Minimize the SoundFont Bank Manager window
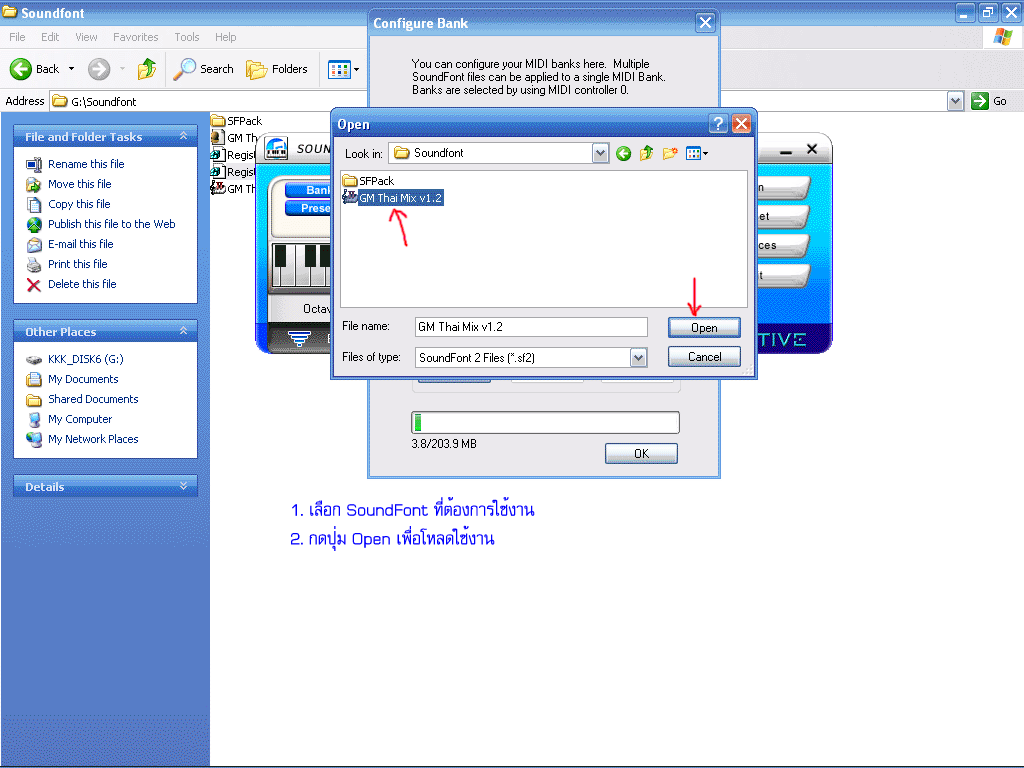The width and height of the screenshot is (1024, 768). [786, 152]
